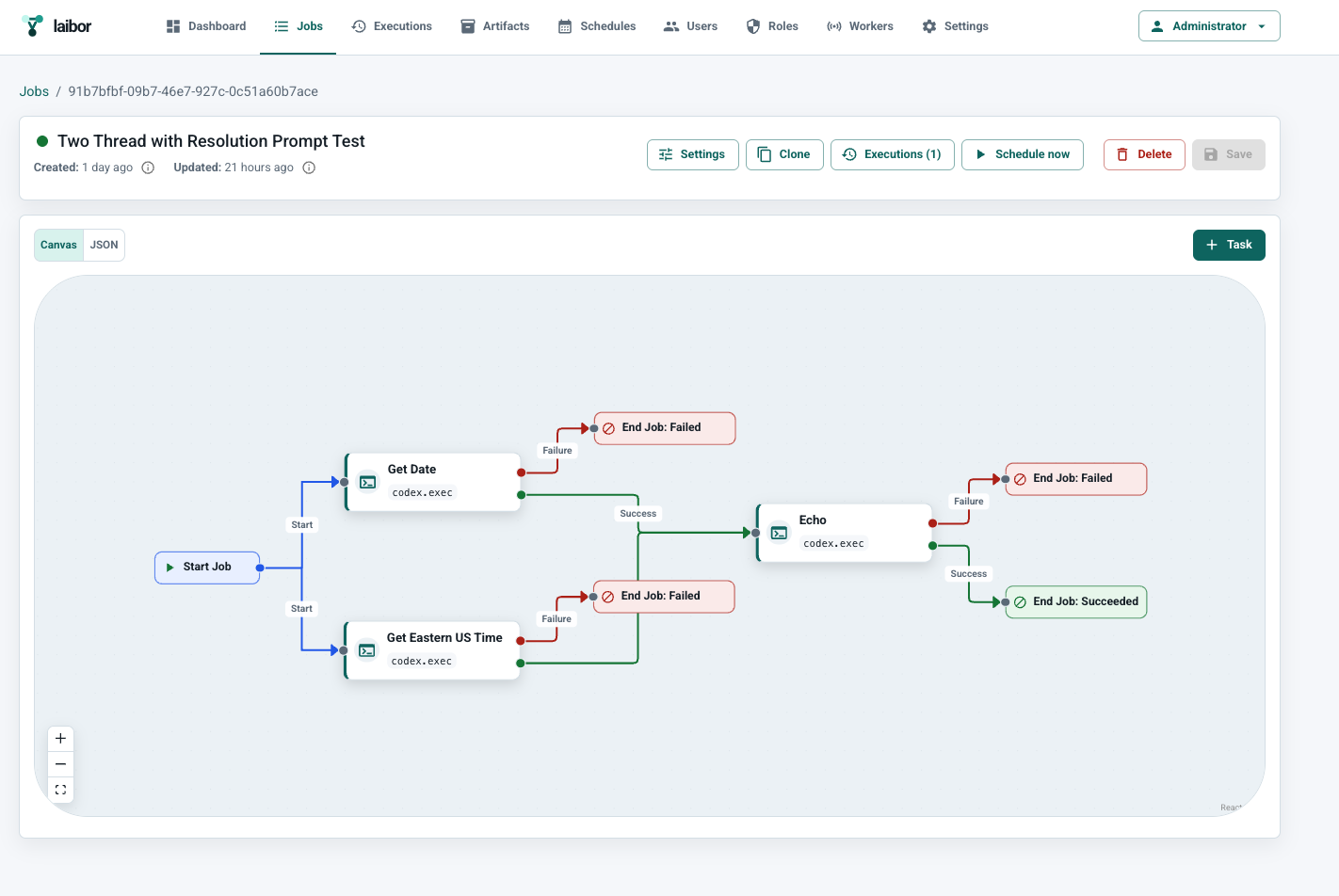Select the End Job: Succeeded node
This screenshot has height=896, width=1339.
[x=1076, y=602]
